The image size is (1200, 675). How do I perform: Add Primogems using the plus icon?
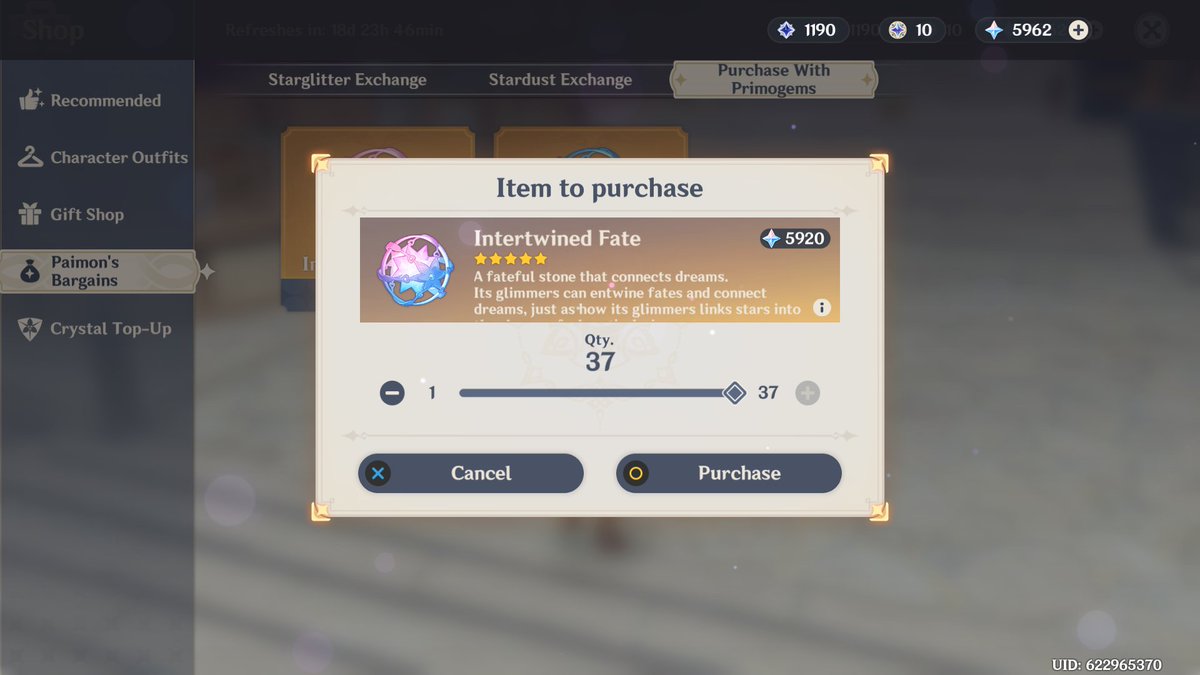pyautogui.click(x=1078, y=30)
